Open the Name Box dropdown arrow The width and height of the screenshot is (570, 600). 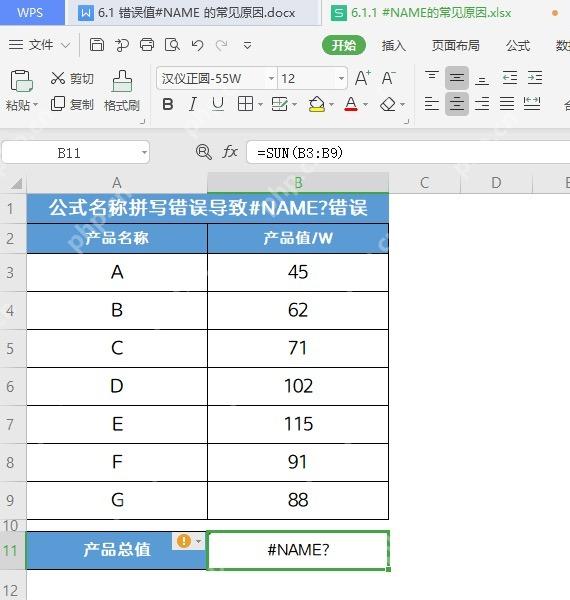coord(144,152)
